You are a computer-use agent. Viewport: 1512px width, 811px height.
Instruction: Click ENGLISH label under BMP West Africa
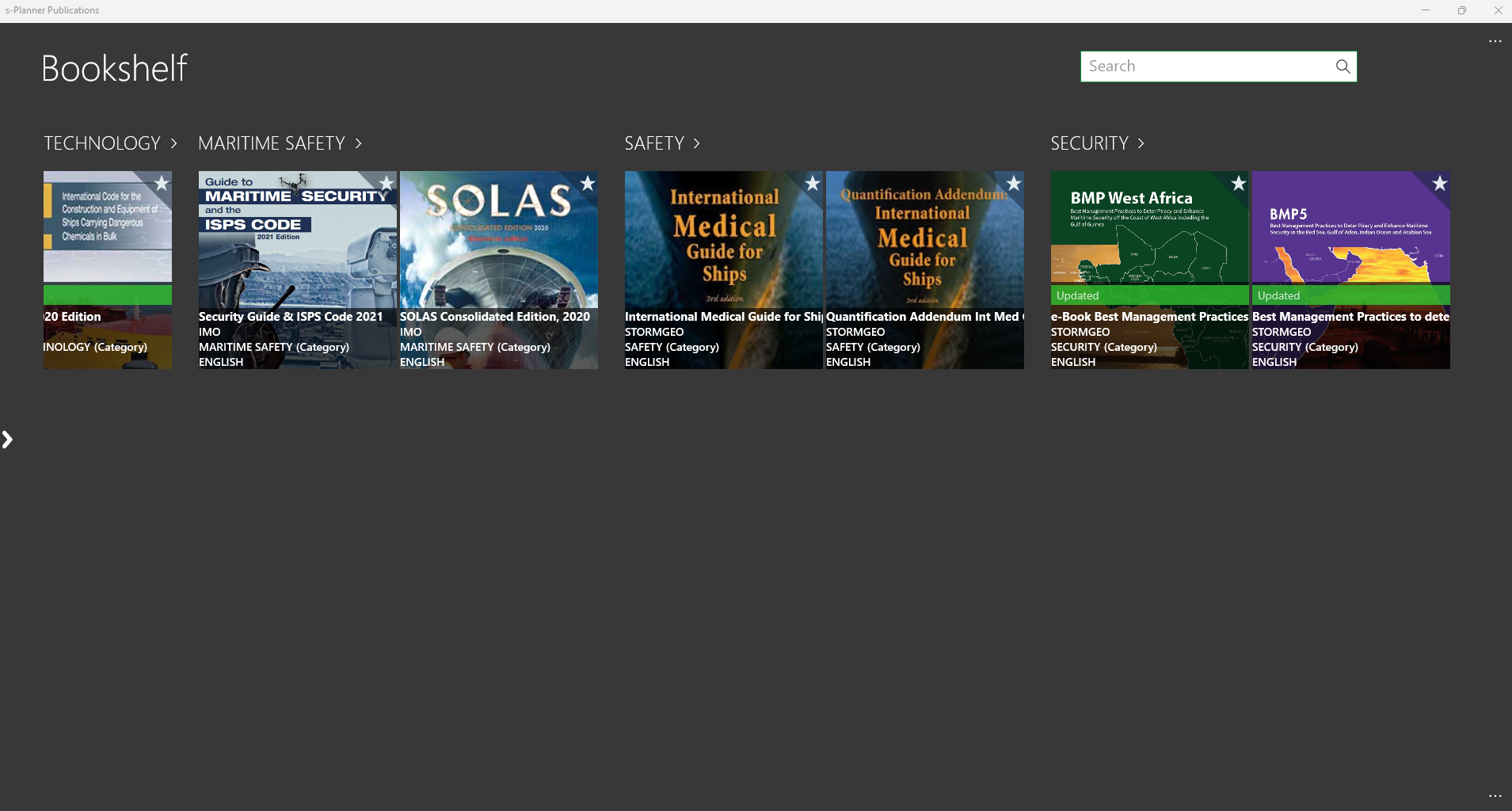coord(1073,362)
